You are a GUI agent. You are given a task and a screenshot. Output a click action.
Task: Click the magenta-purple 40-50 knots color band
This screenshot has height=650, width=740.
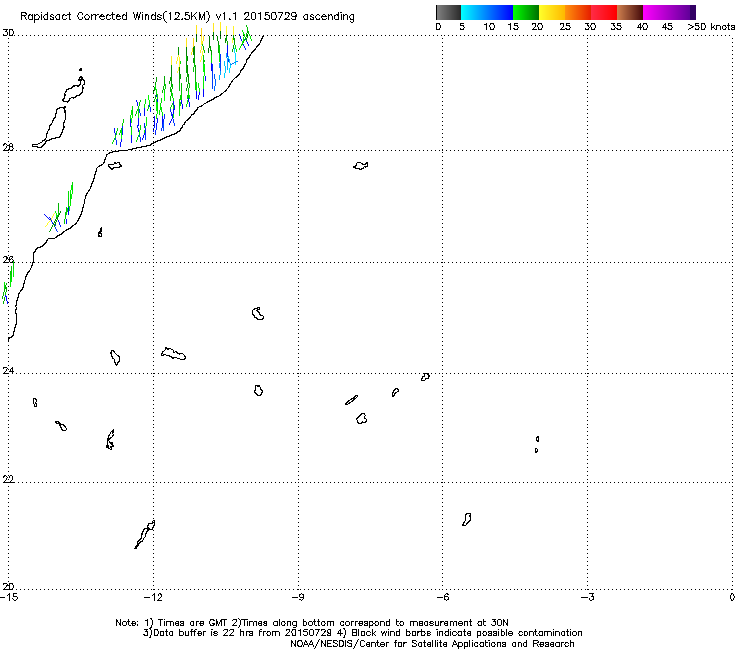669,12
